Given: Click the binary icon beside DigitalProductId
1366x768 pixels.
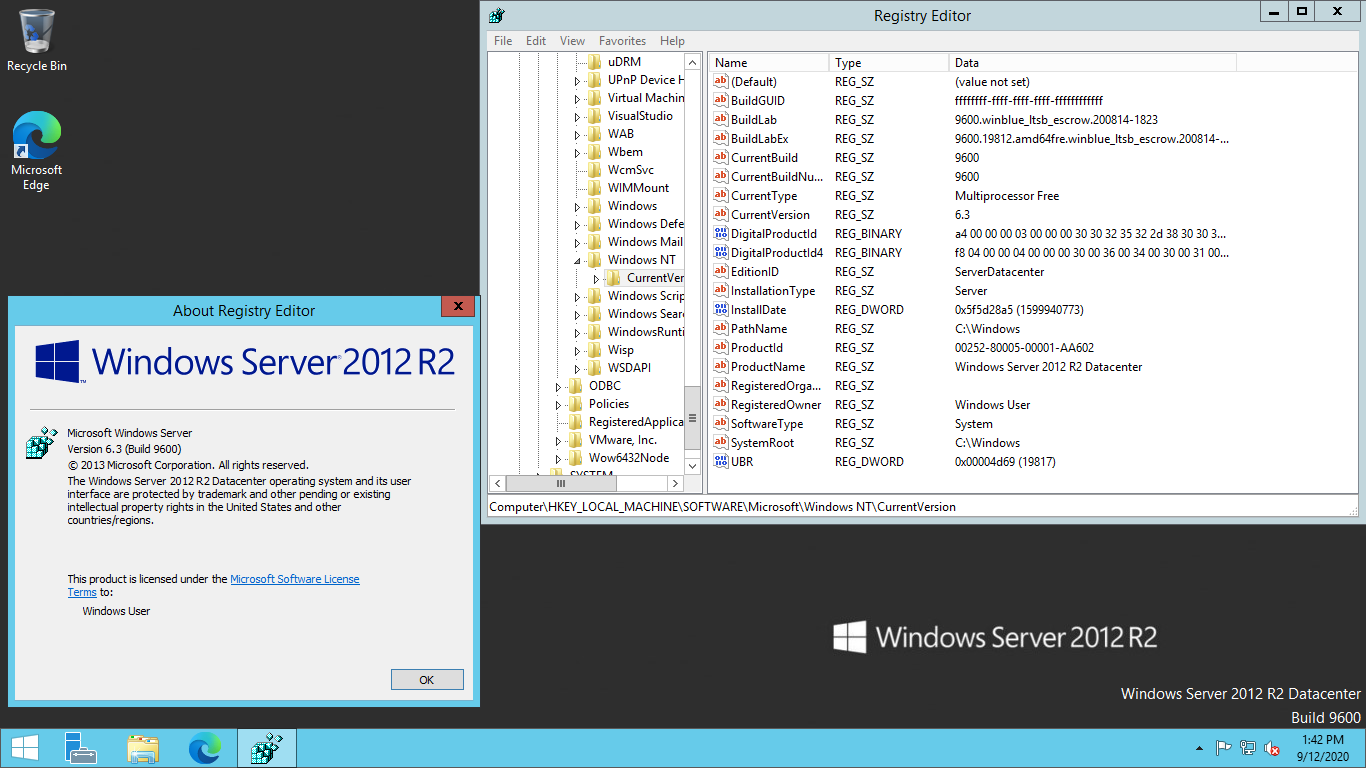Looking at the screenshot, I should tap(720, 233).
